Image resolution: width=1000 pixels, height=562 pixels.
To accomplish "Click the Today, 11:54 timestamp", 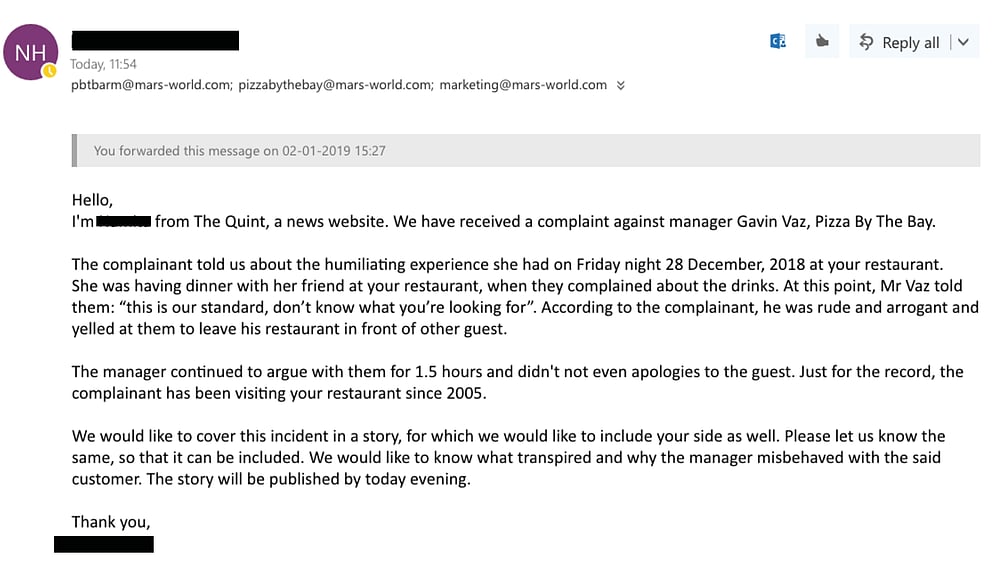I will (103, 65).
